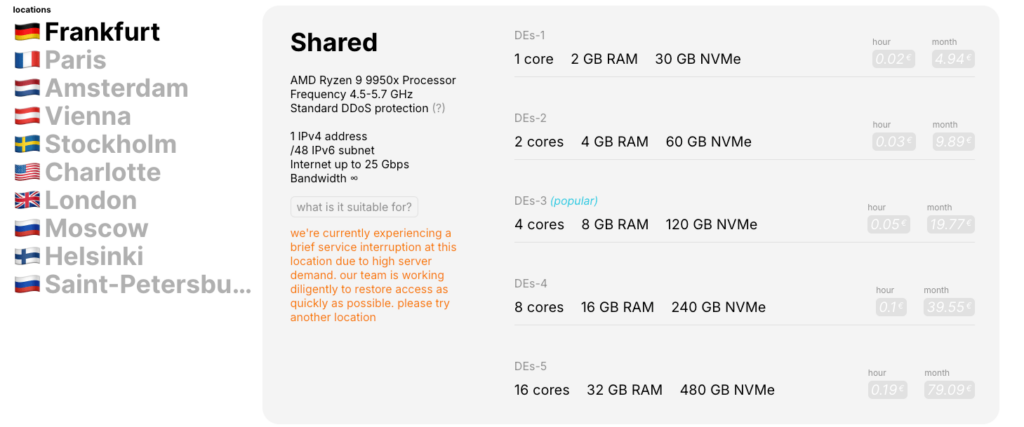Open the "what is it suitable for?" button
1024x427 pixels.
coord(354,208)
